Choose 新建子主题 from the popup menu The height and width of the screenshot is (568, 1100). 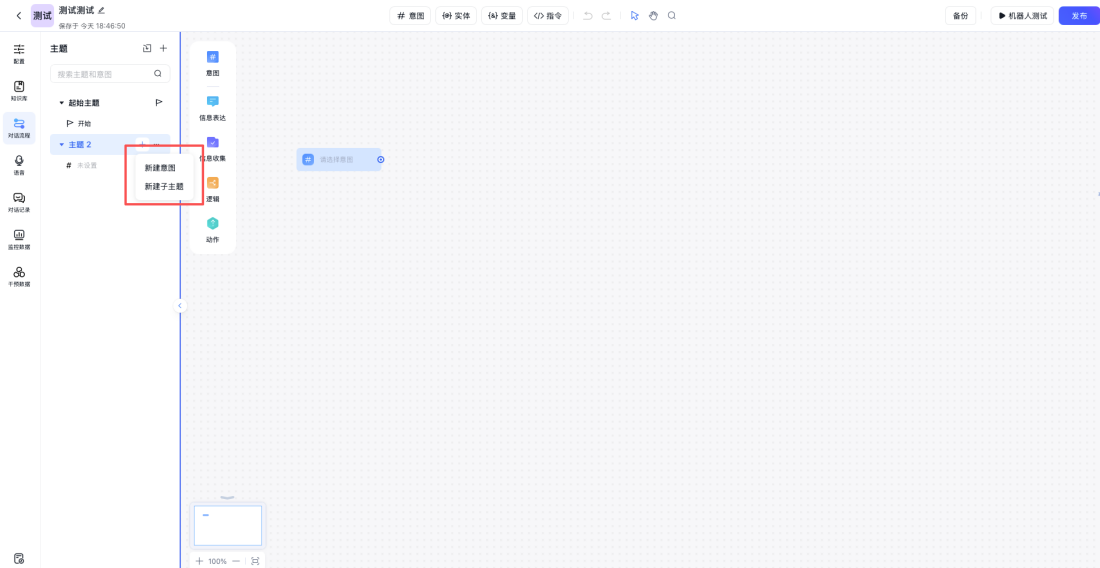(164, 186)
